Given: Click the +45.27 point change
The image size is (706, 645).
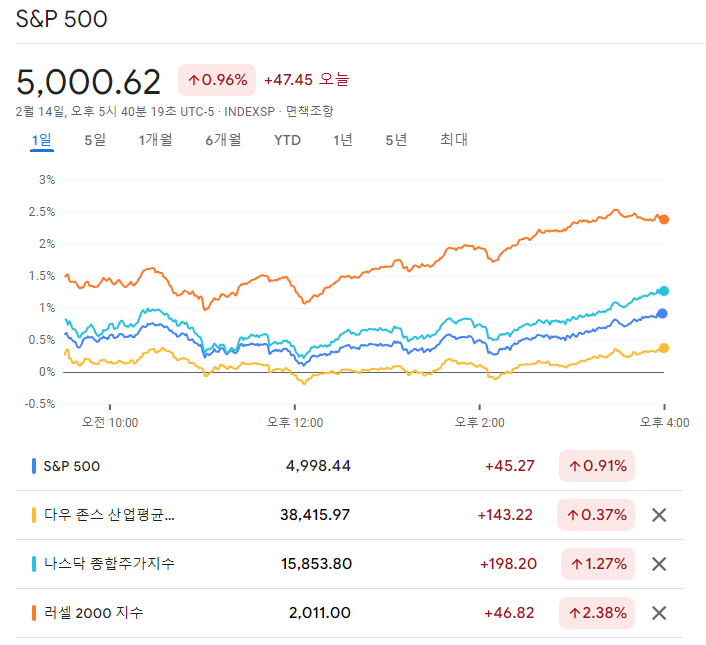Looking at the screenshot, I should pyautogui.click(x=510, y=466).
